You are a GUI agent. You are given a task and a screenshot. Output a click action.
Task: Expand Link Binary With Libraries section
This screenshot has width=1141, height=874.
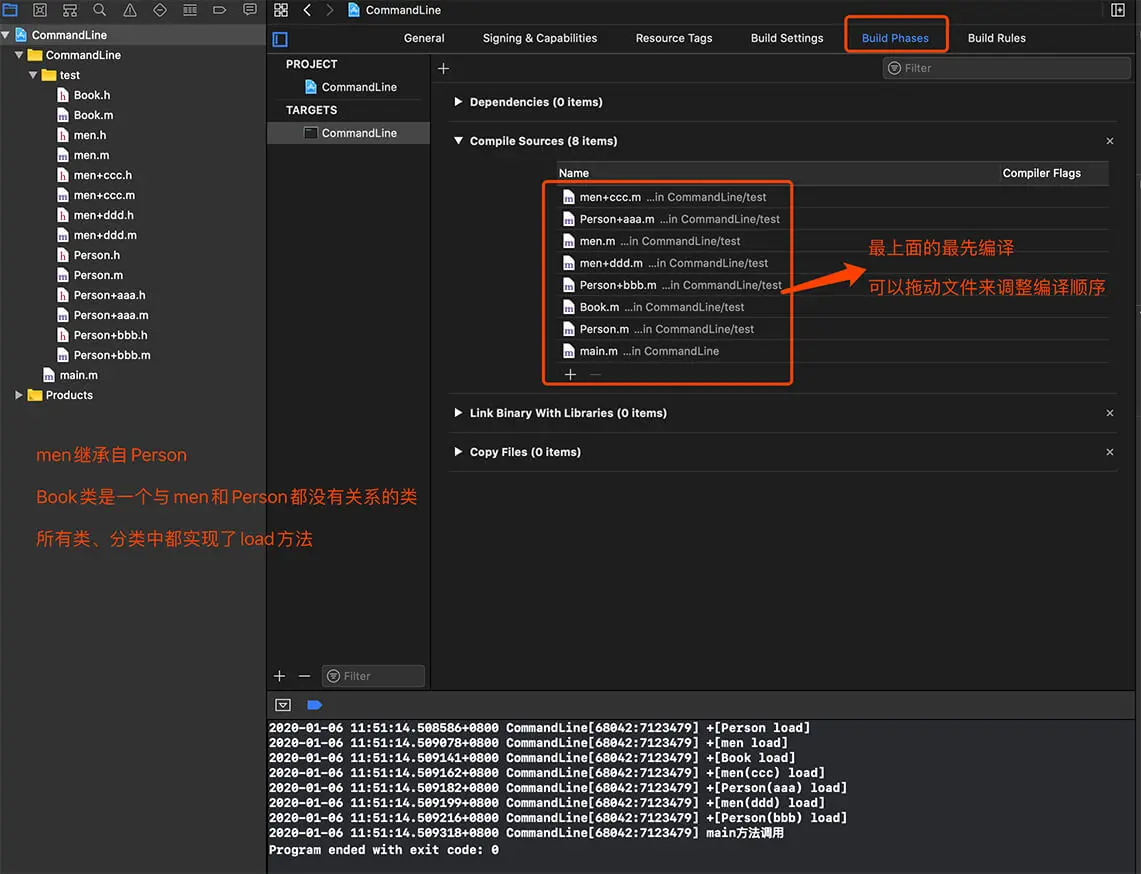pos(458,413)
